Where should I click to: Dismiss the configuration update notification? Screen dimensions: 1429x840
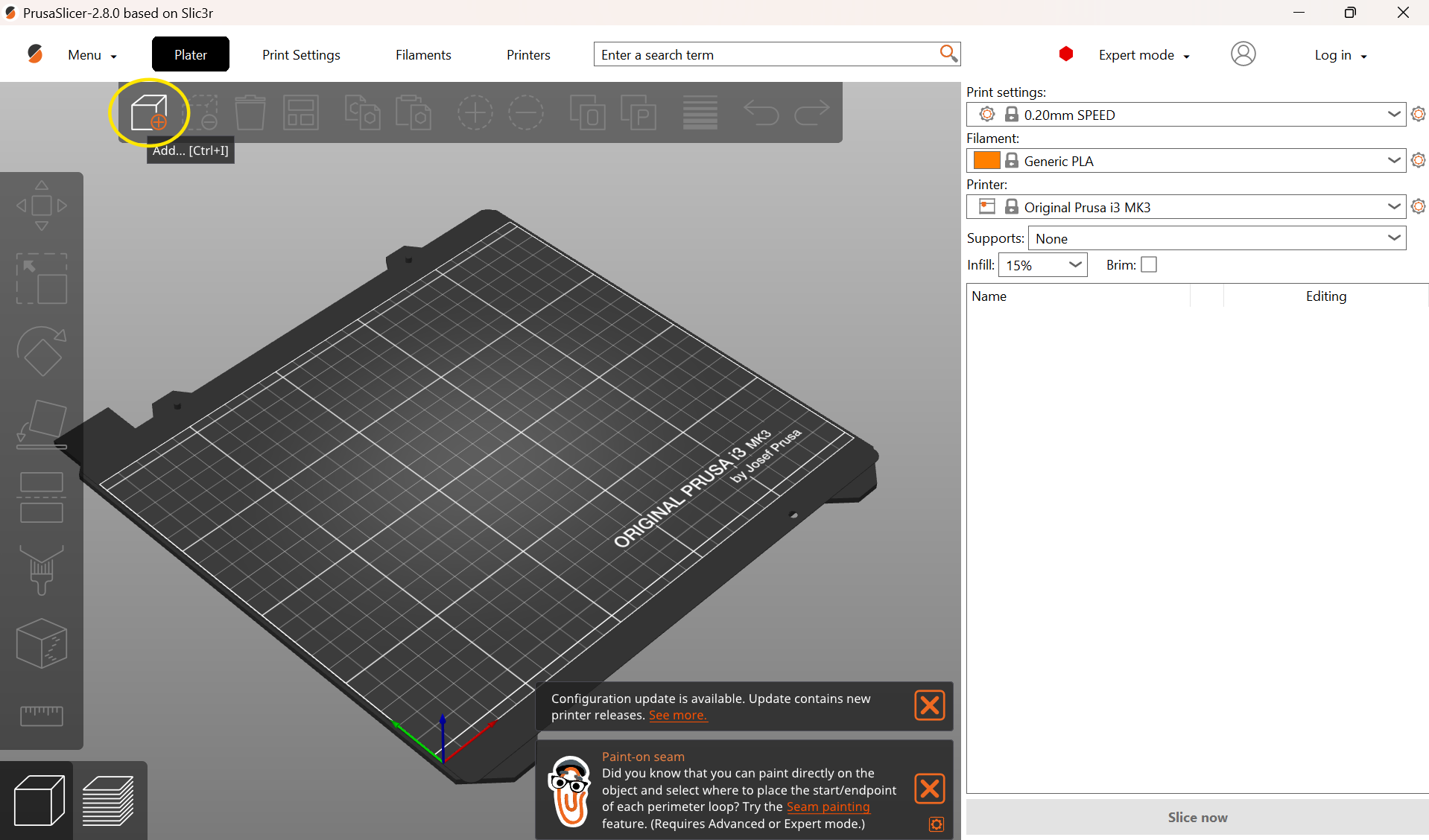930,705
